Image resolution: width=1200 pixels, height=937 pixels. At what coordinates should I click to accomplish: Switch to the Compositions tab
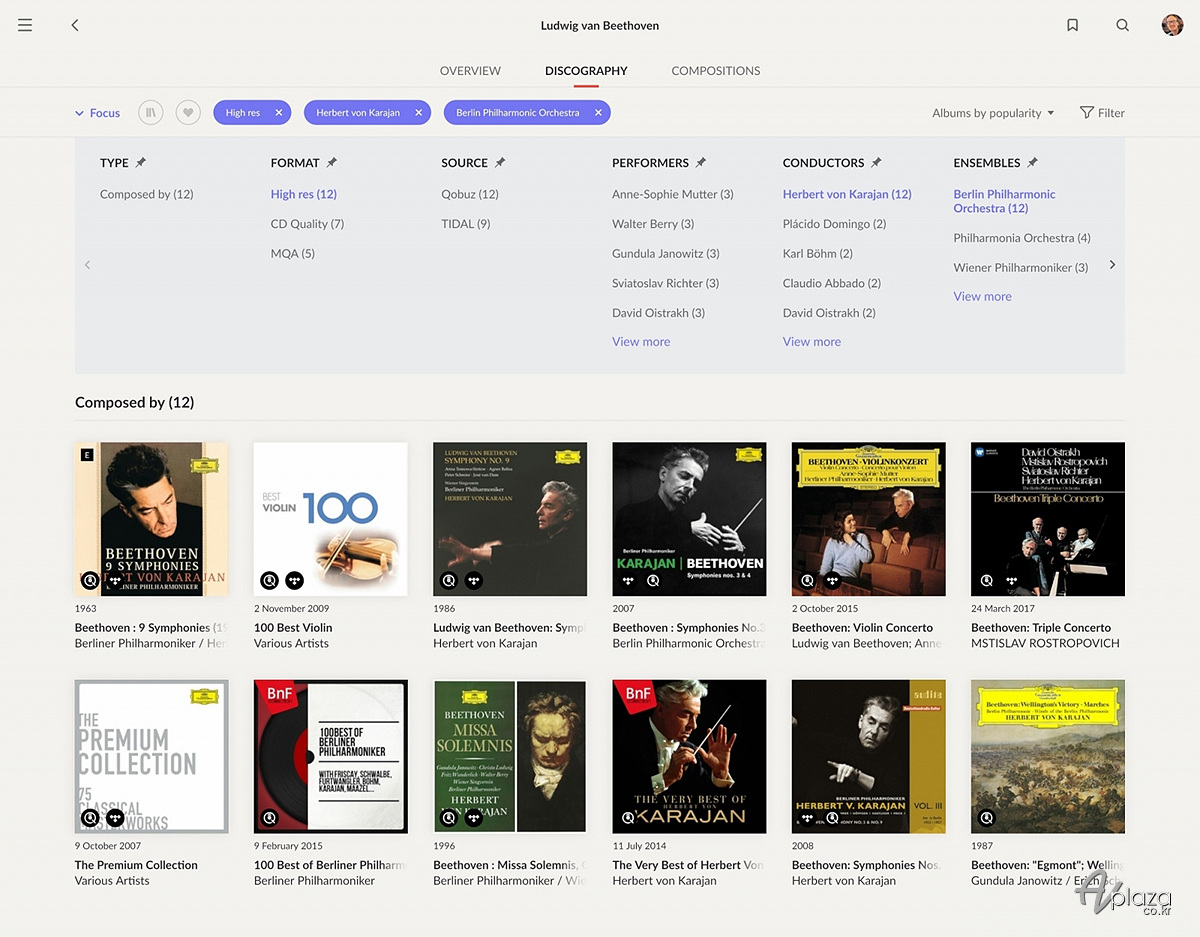point(716,71)
